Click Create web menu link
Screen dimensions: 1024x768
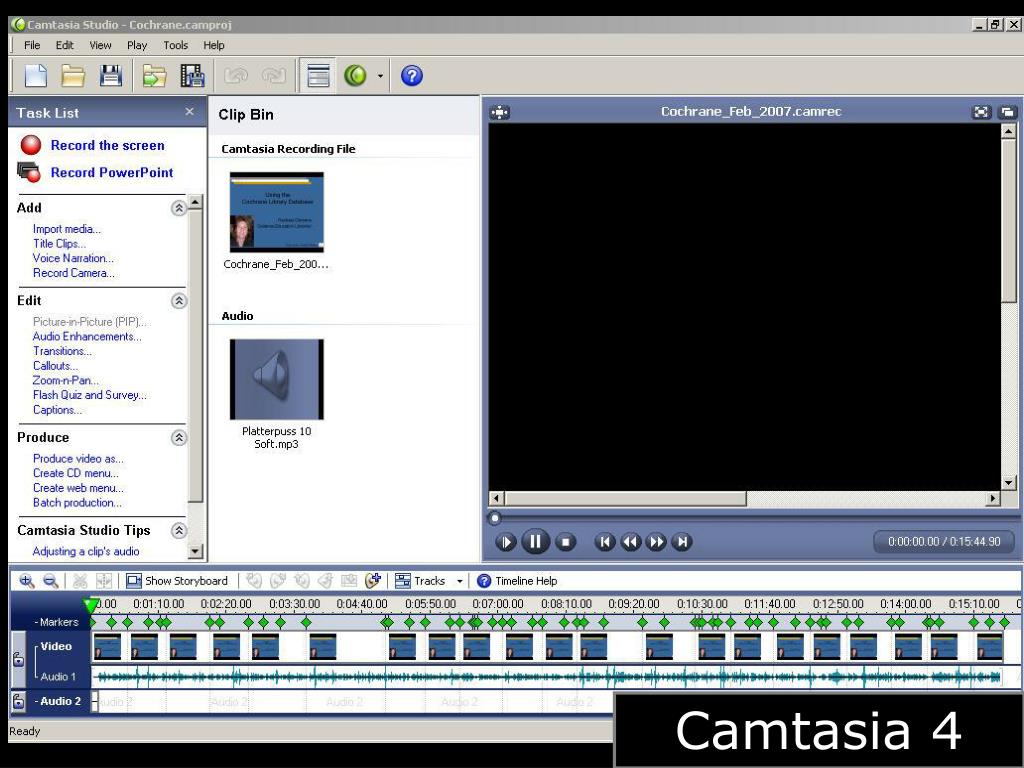(78, 488)
